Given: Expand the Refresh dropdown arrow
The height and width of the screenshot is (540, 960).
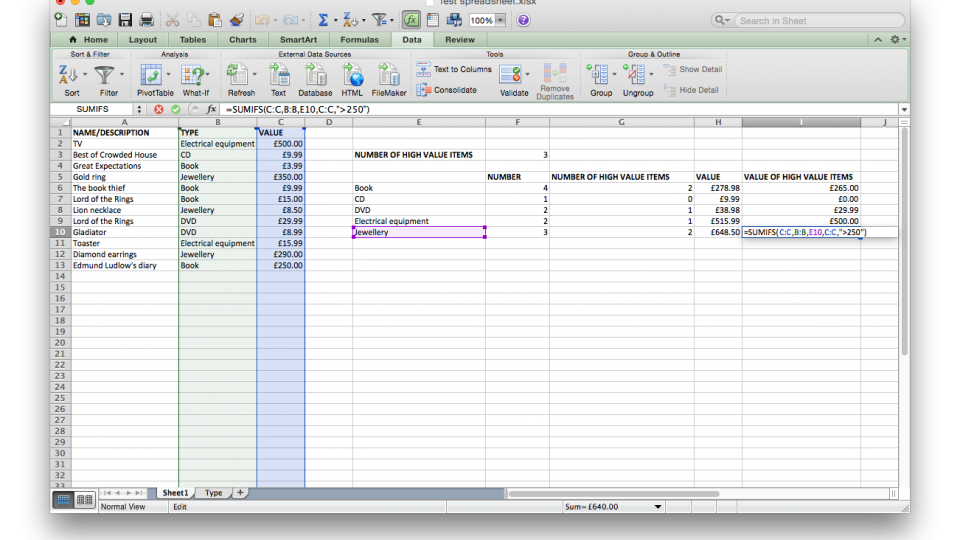Looking at the screenshot, I should 255,75.
